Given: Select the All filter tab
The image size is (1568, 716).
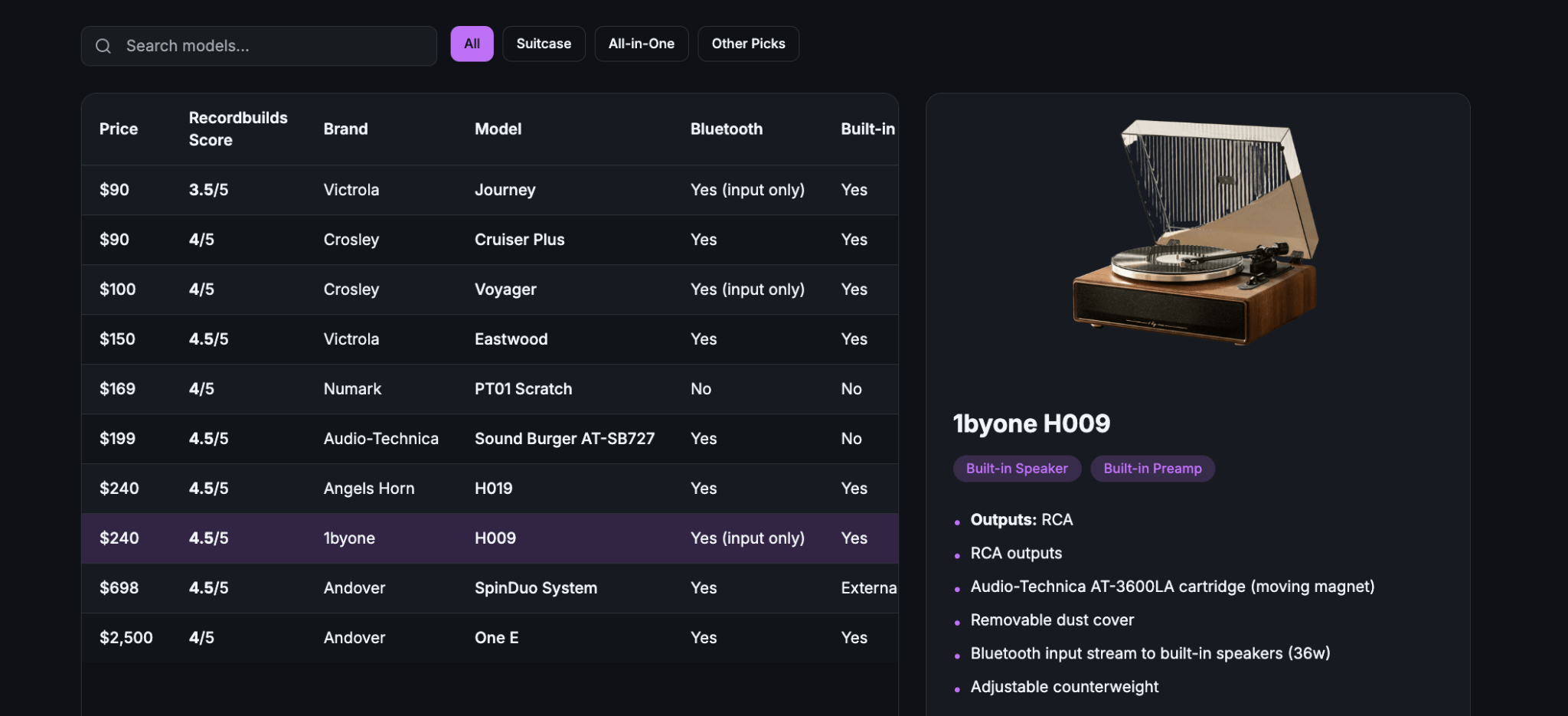Looking at the screenshot, I should tap(472, 44).
